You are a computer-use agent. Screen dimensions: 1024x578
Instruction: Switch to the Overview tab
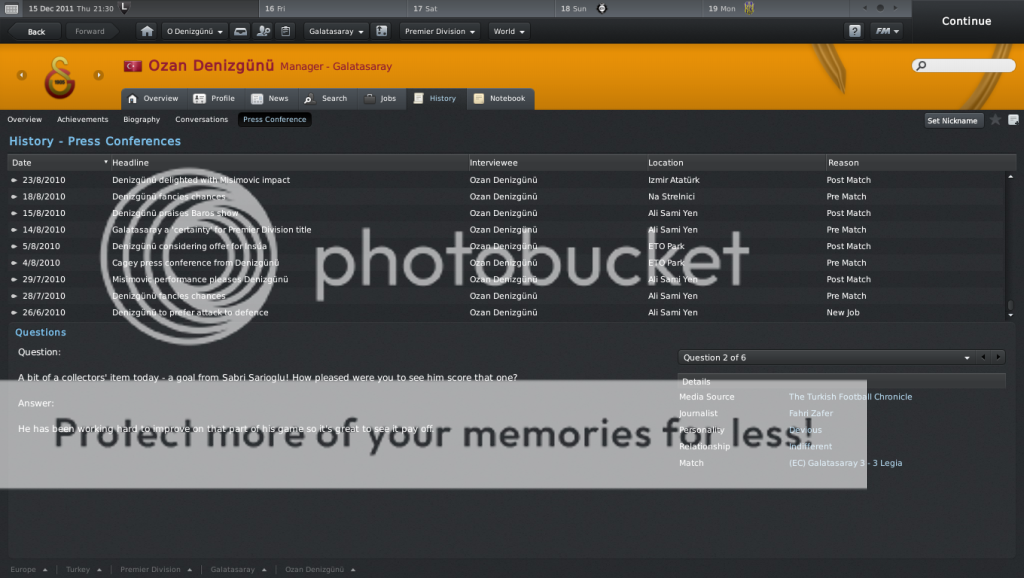(153, 99)
